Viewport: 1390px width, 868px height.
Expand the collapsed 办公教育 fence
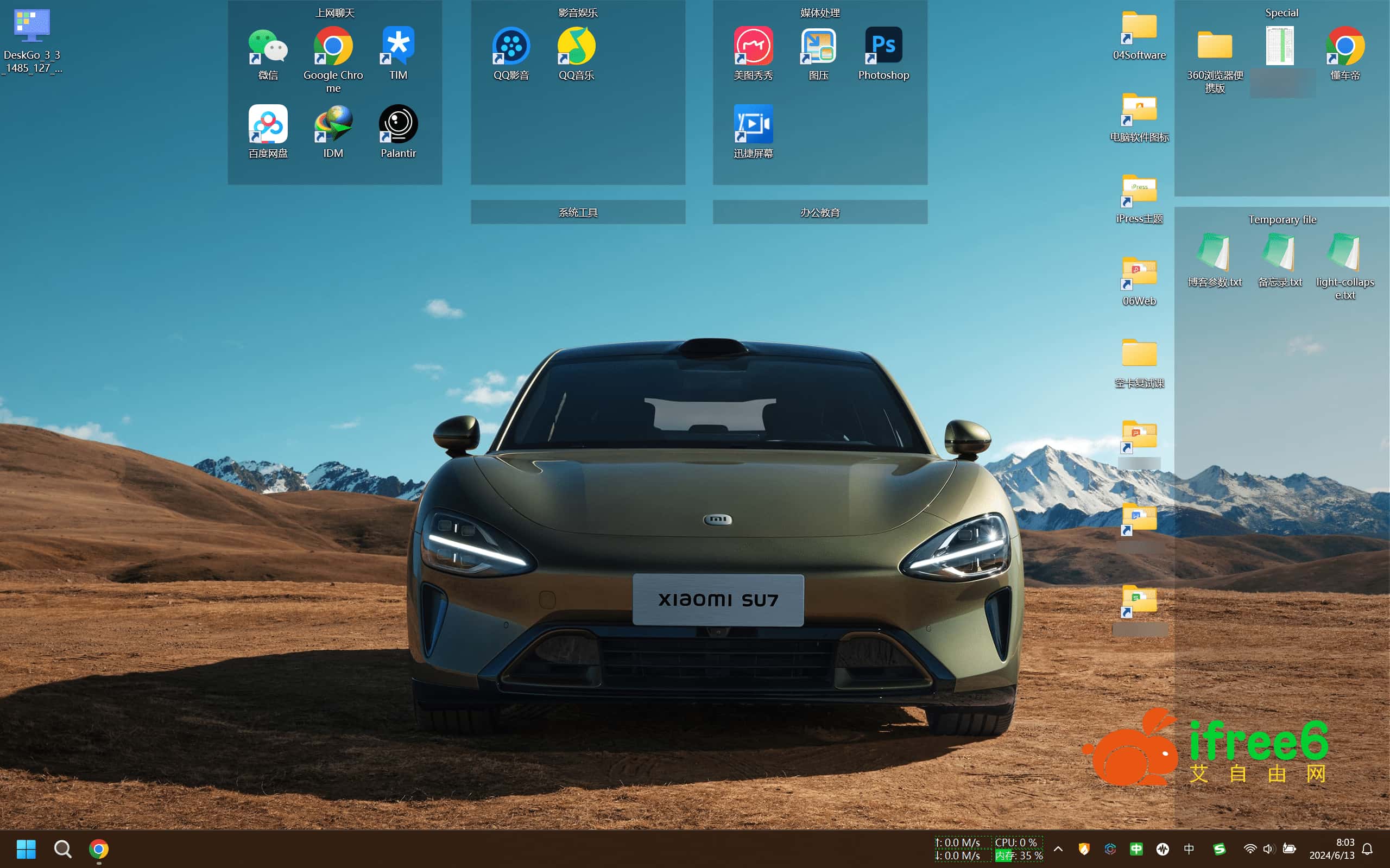click(819, 212)
